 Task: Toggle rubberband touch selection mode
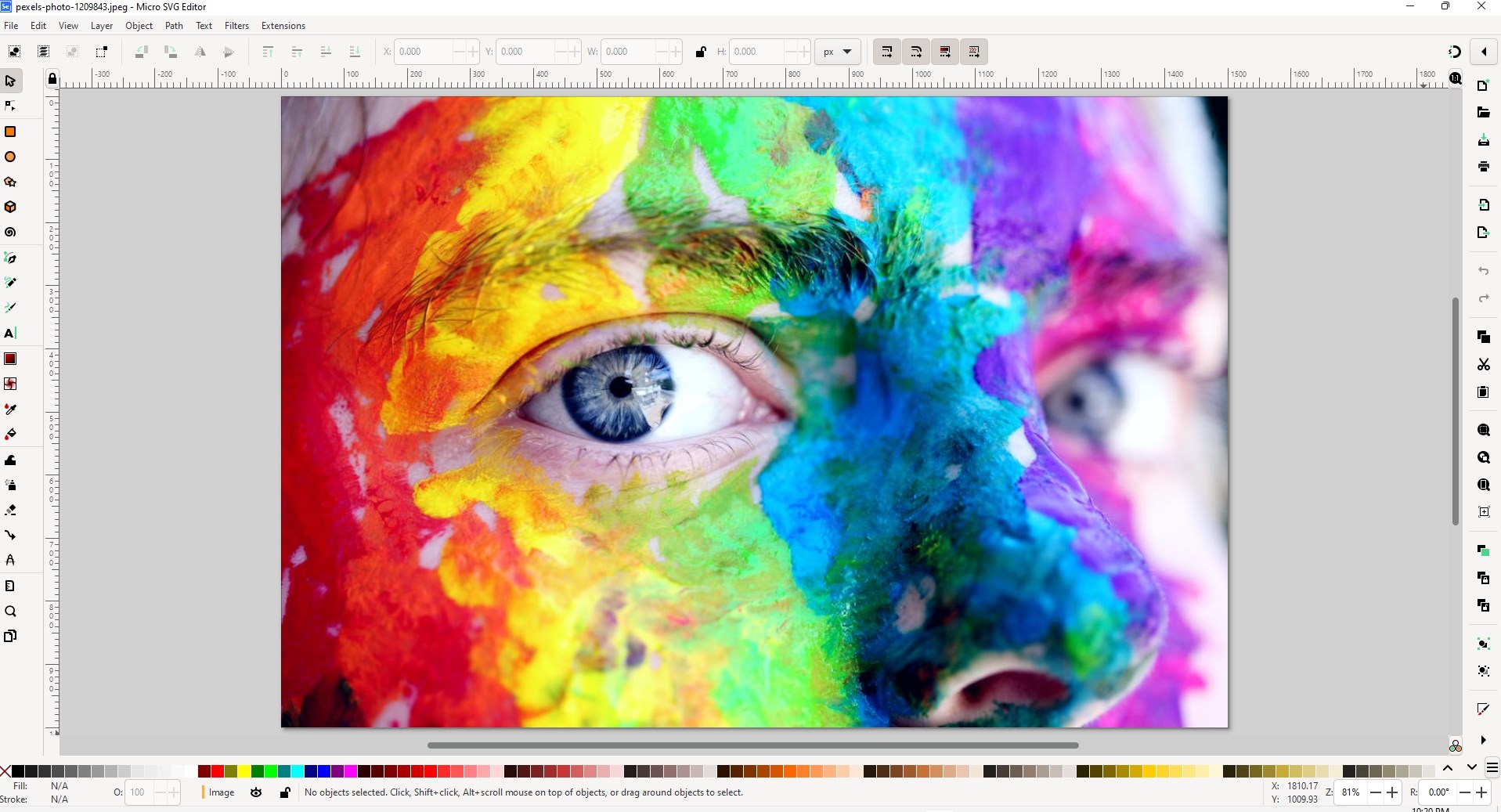point(101,52)
